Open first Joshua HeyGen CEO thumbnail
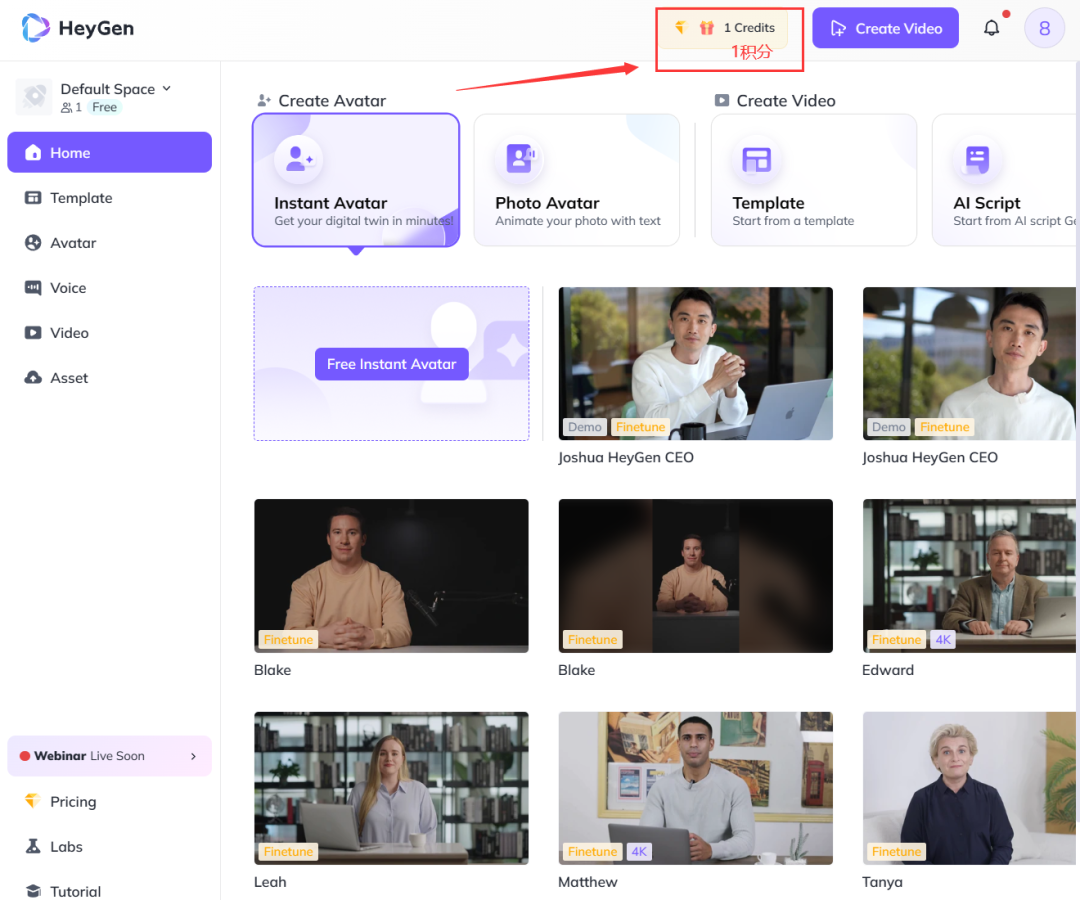Image resolution: width=1080 pixels, height=900 pixels. coord(695,364)
